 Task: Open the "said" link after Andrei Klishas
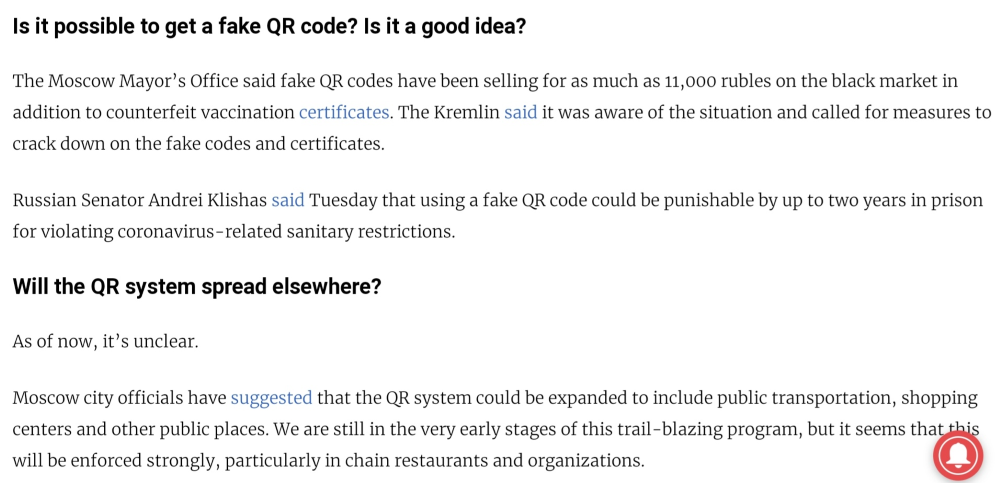click(x=288, y=200)
